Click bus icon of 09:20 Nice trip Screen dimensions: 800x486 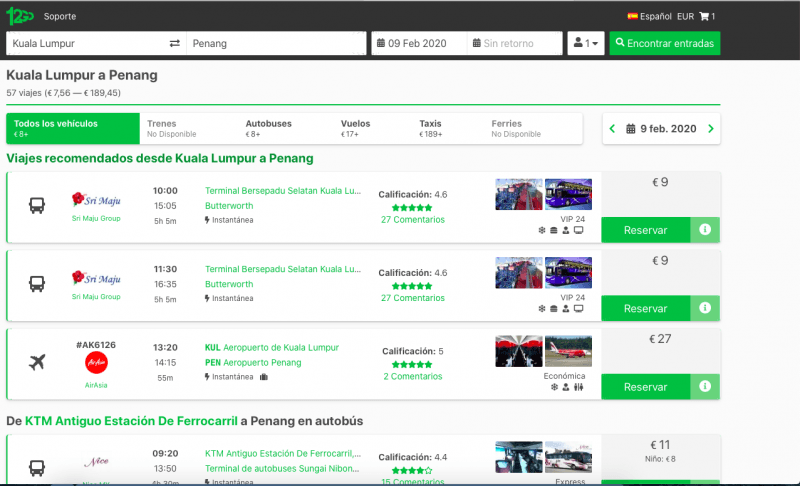pyautogui.click(x=37, y=468)
